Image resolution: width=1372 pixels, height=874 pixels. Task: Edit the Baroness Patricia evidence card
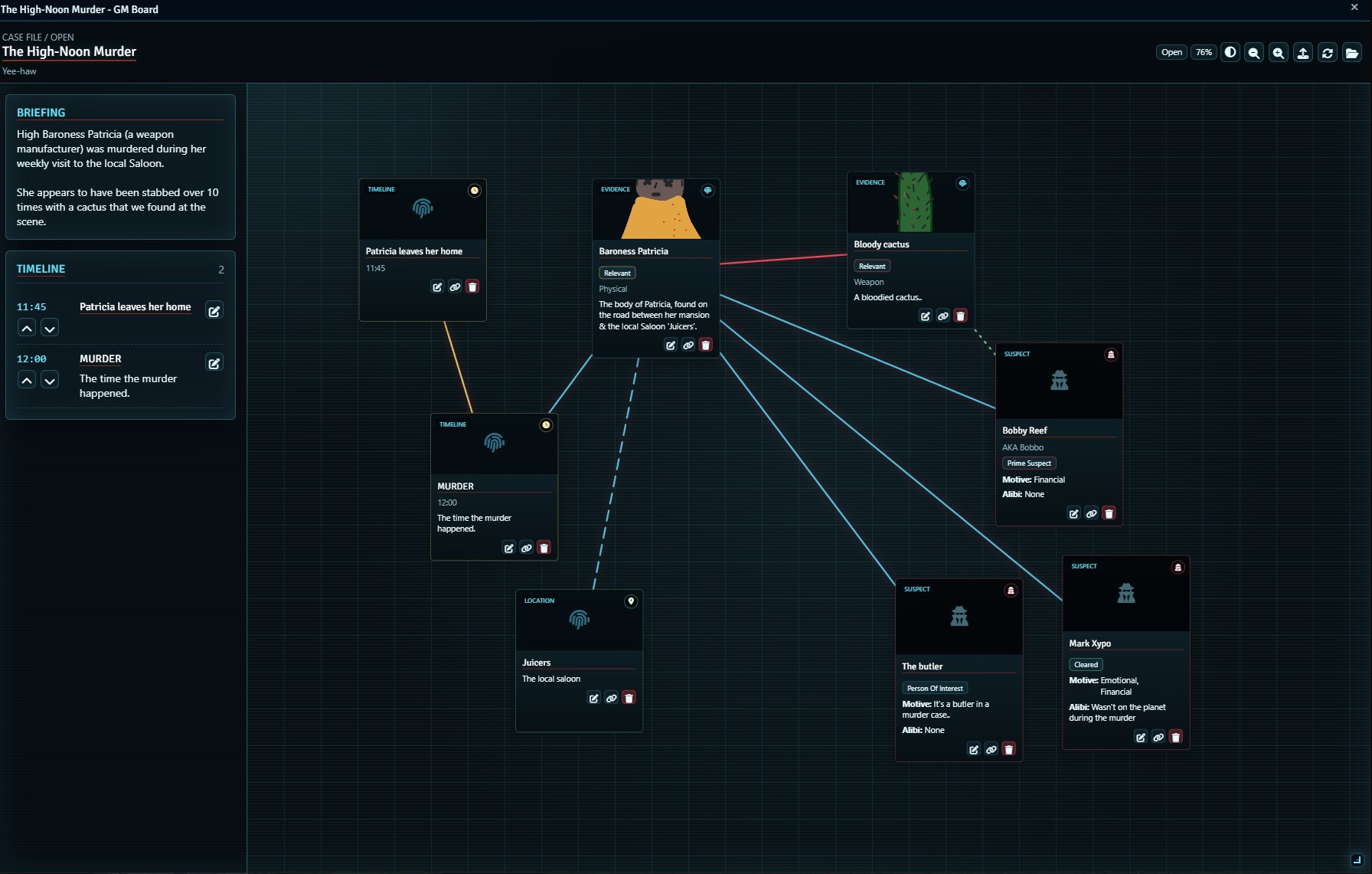[671, 345]
